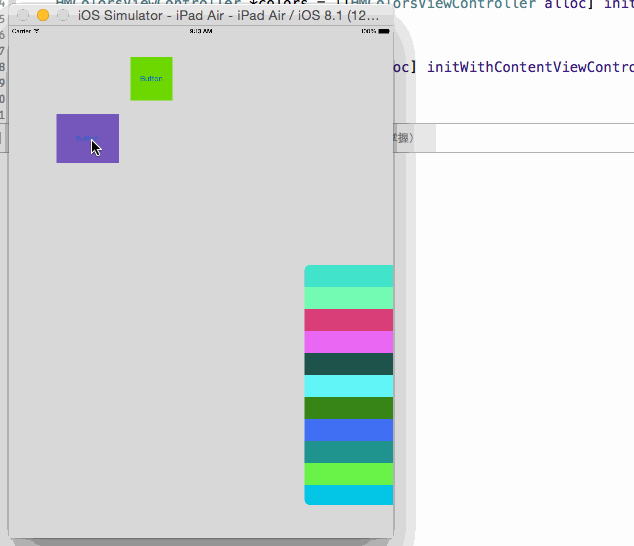
Task: Select the crimson pink color row
Action: tap(349, 320)
